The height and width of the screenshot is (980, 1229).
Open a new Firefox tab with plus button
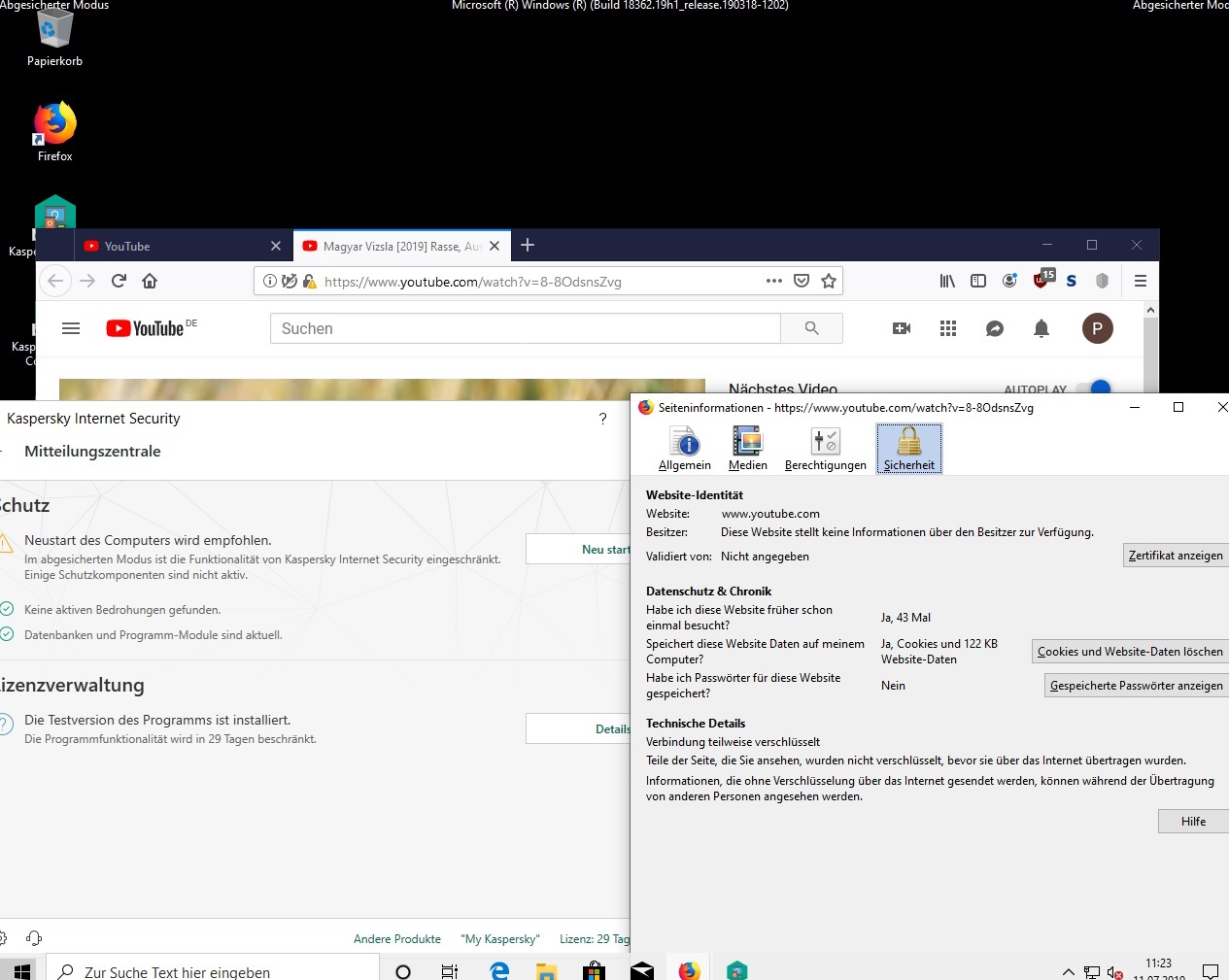tap(528, 245)
